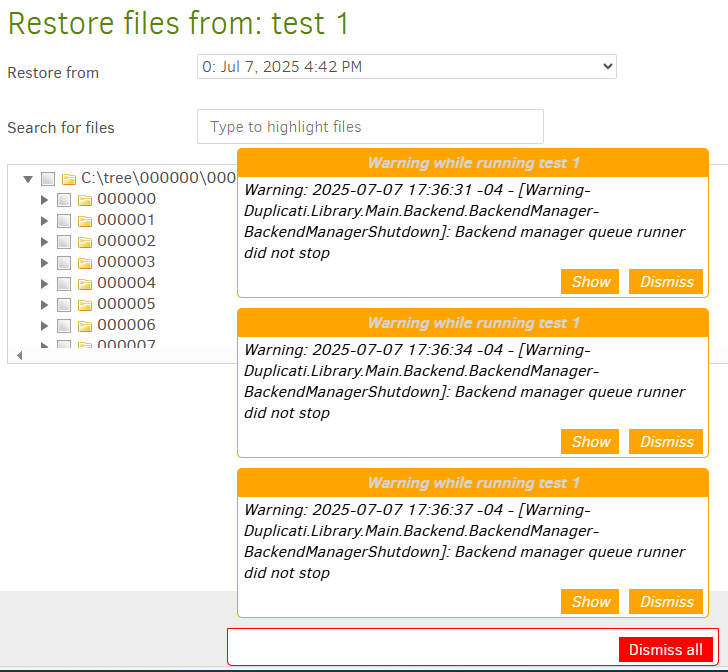Open the Restore from version dropdown
728x672 pixels.
(x=407, y=67)
